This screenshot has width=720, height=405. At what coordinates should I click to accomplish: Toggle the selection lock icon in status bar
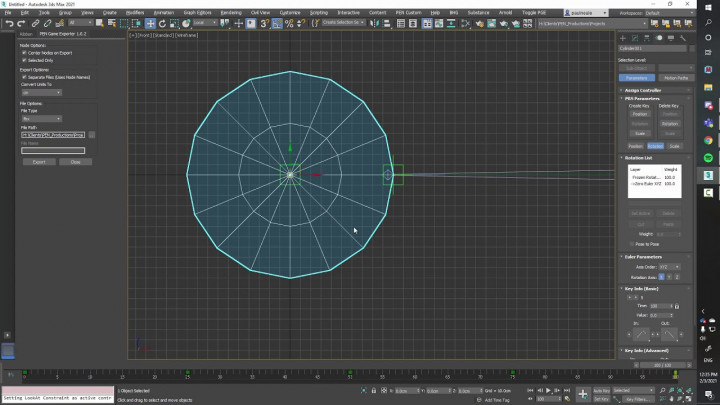[x=374, y=391]
